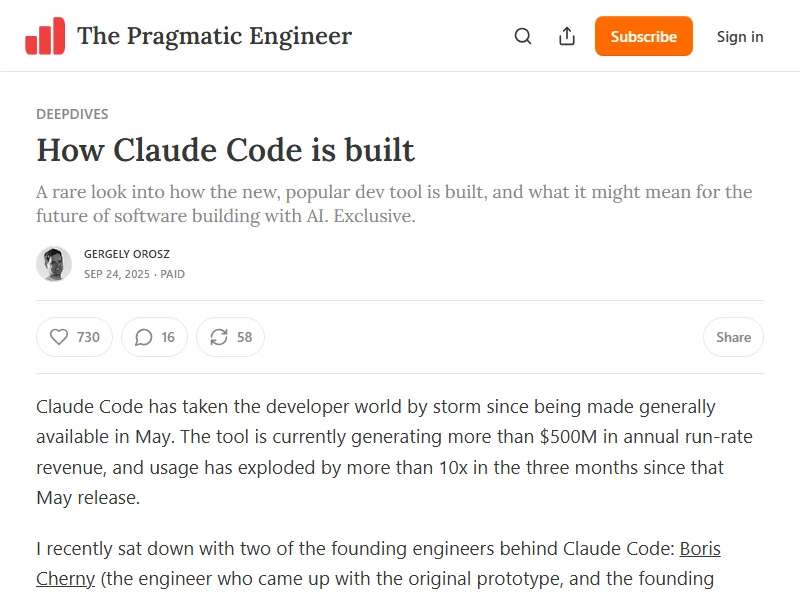Image resolution: width=800 pixels, height=600 pixels.
Task: Click The Pragmatic Engineer title text
Action: 214,37
